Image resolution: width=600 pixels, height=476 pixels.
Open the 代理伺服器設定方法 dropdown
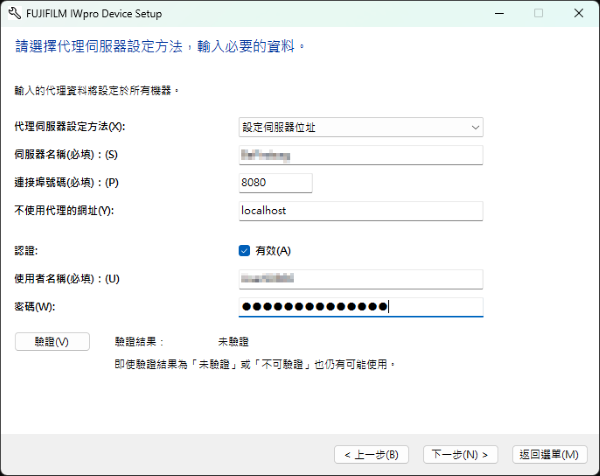[x=360, y=127]
